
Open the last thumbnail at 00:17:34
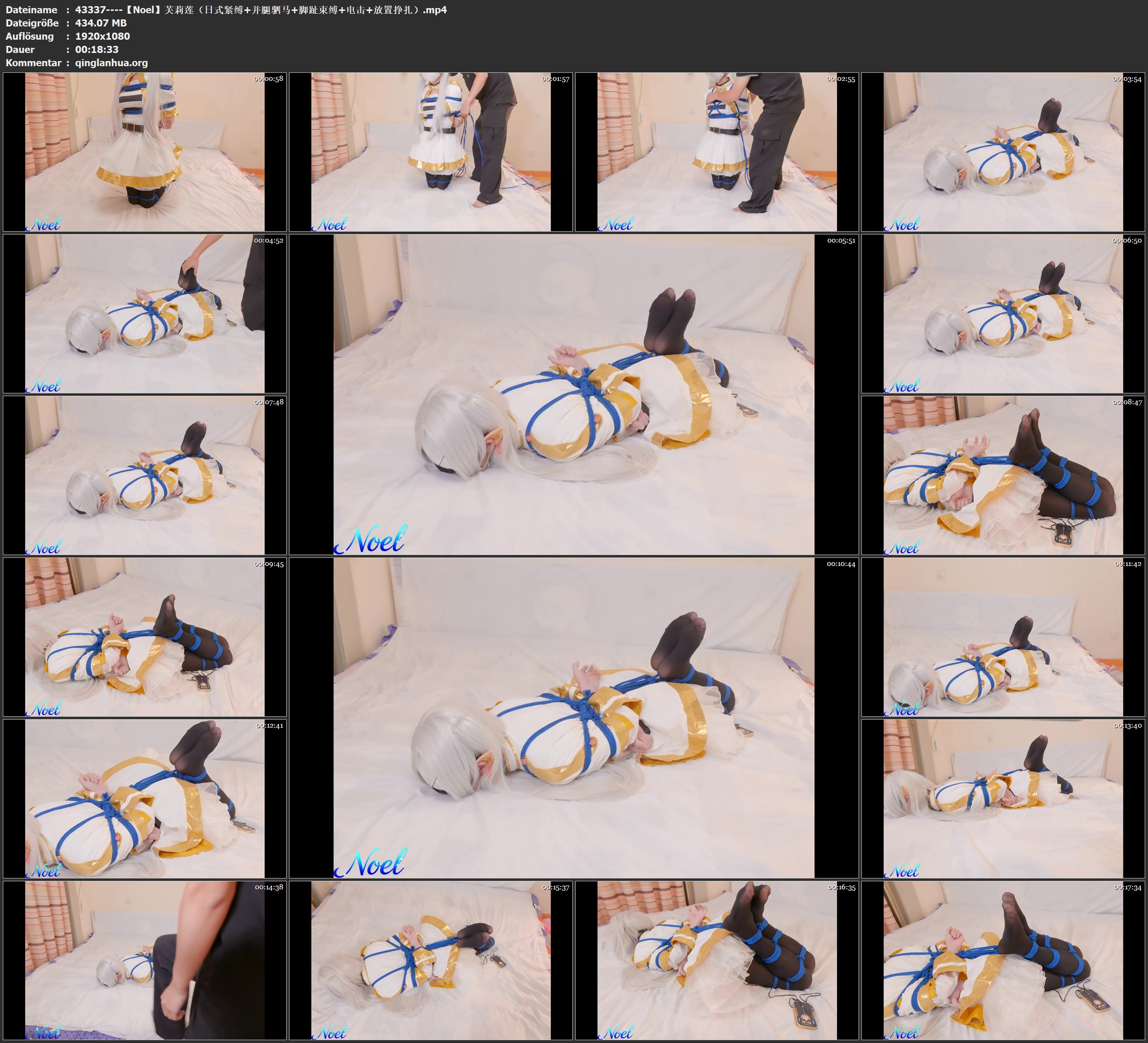1003,960
